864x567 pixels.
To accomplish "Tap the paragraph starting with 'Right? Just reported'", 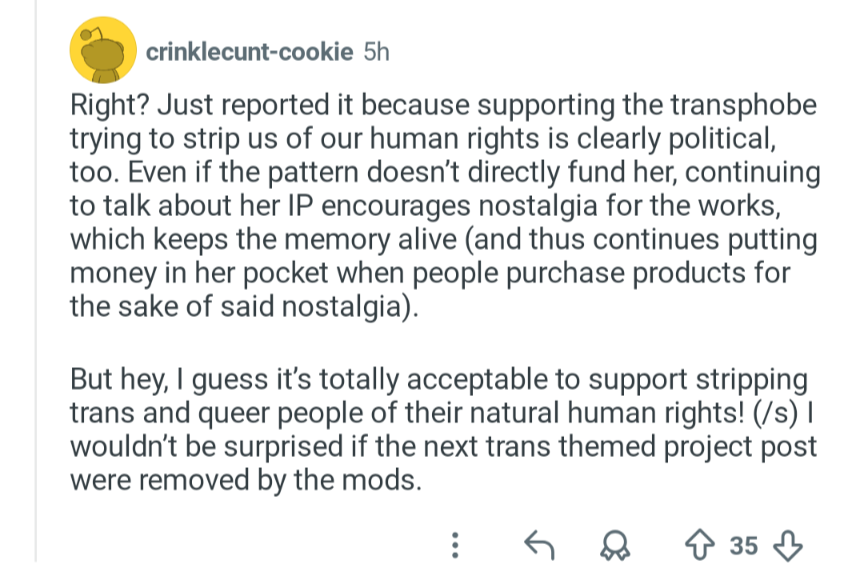I will coord(445,206).
